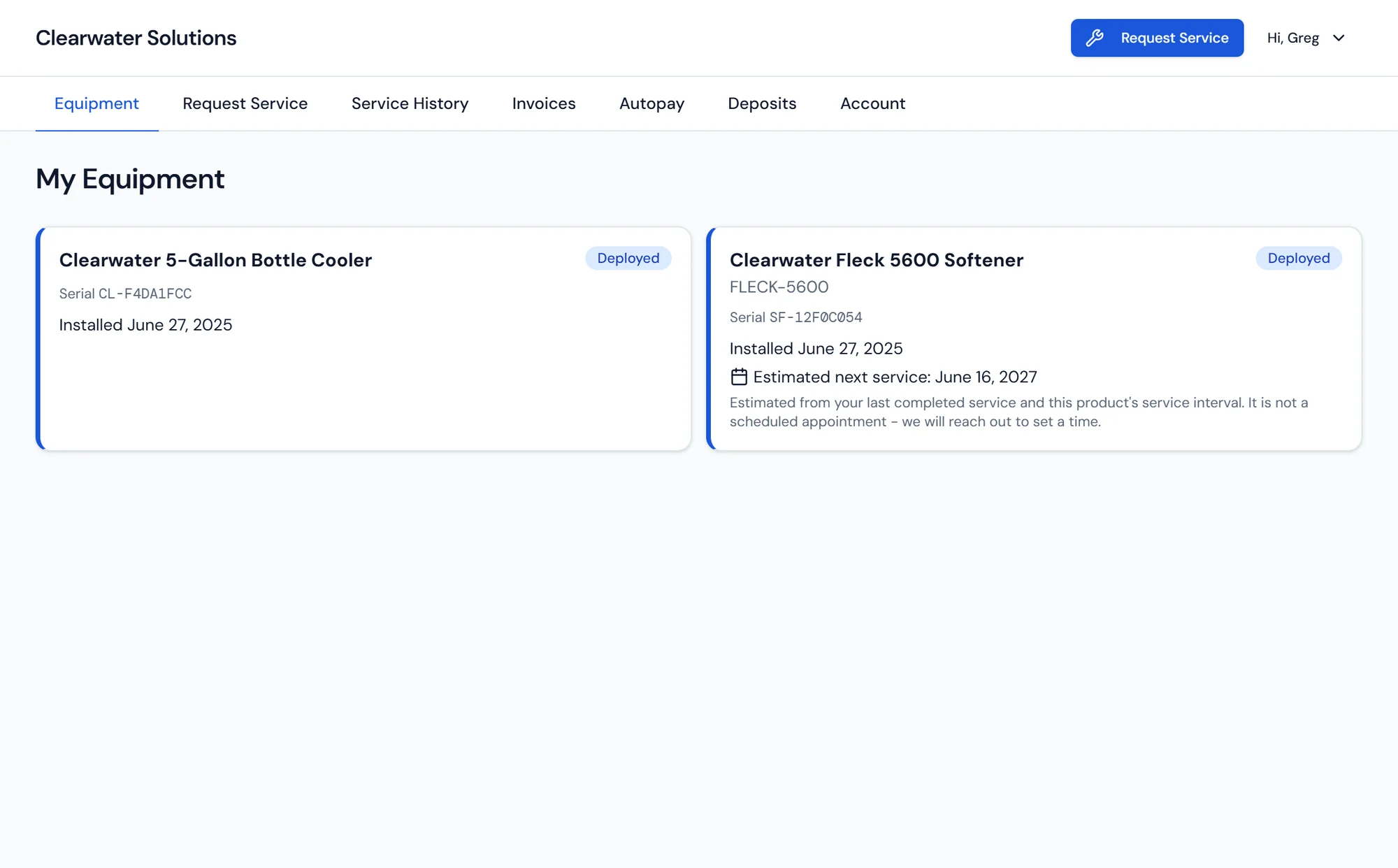Image resolution: width=1398 pixels, height=868 pixels.
Task: Click the wrench icon in Request Service button
Action: [1095, 38]
